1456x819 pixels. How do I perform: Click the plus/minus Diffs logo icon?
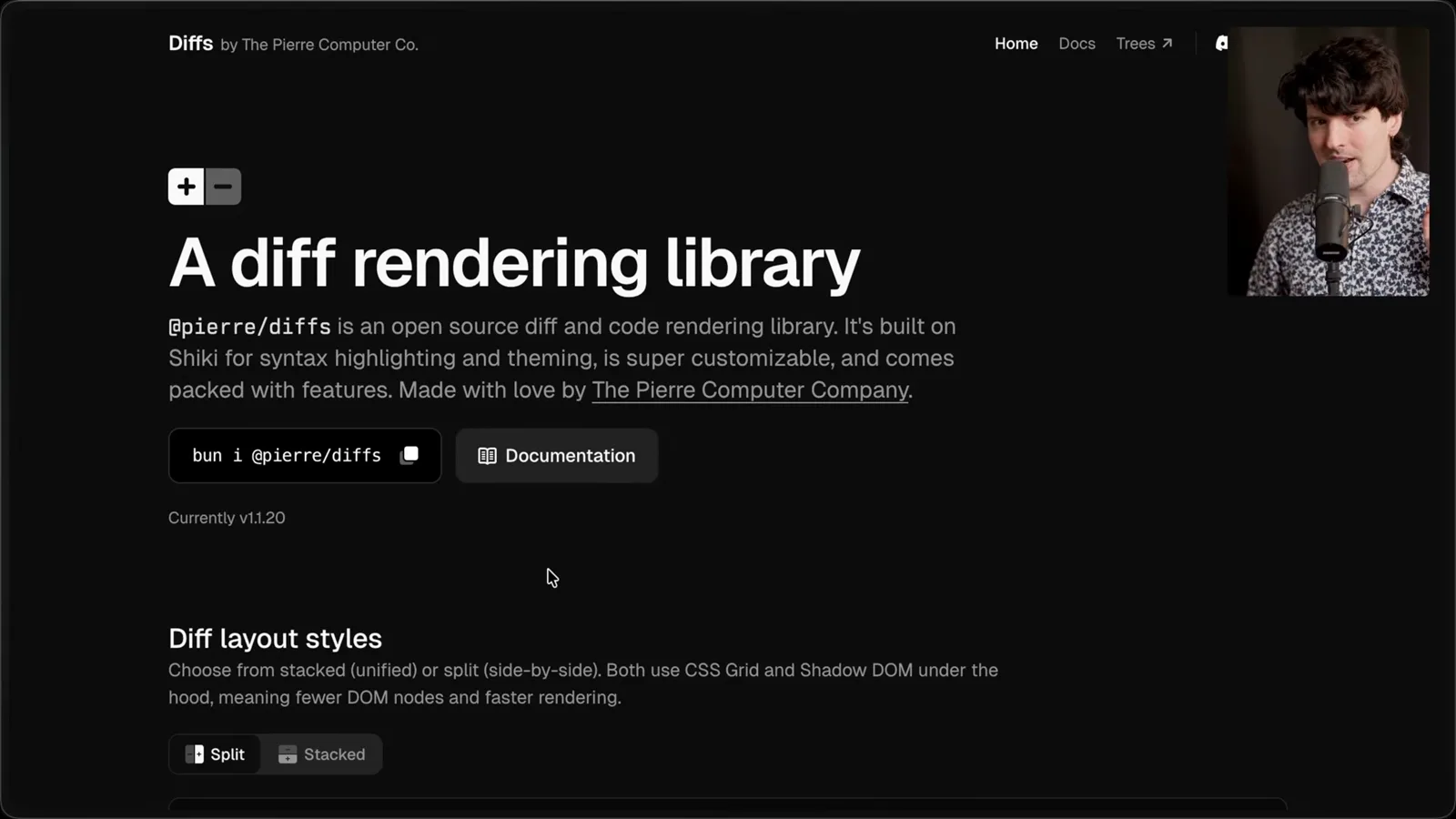(205, 187)
